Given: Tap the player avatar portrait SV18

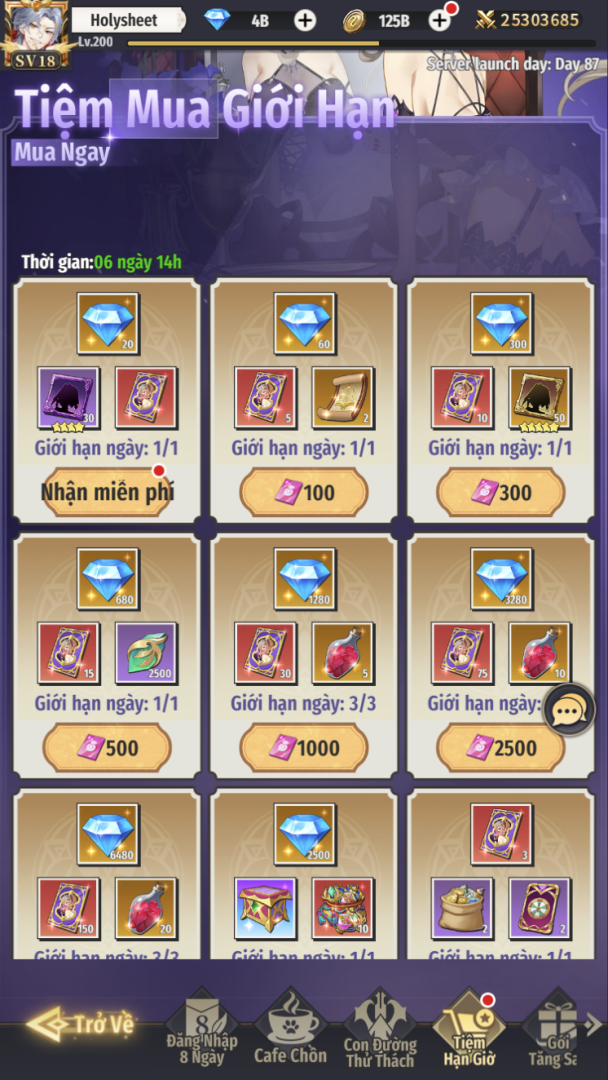Looking at the screenshot, I should (34, 34).
